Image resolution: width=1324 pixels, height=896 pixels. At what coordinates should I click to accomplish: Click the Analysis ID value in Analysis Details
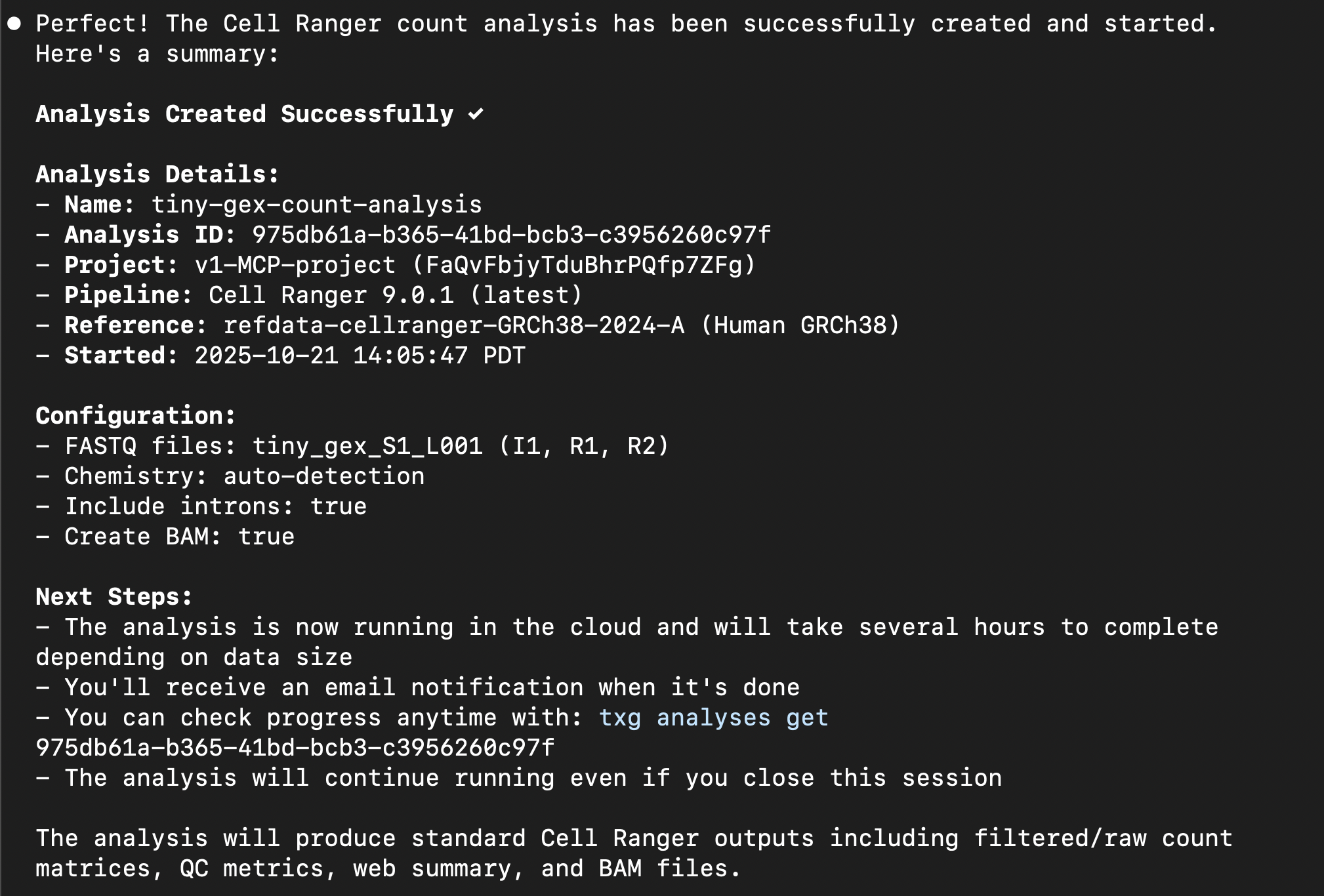[x=511, y=235]
